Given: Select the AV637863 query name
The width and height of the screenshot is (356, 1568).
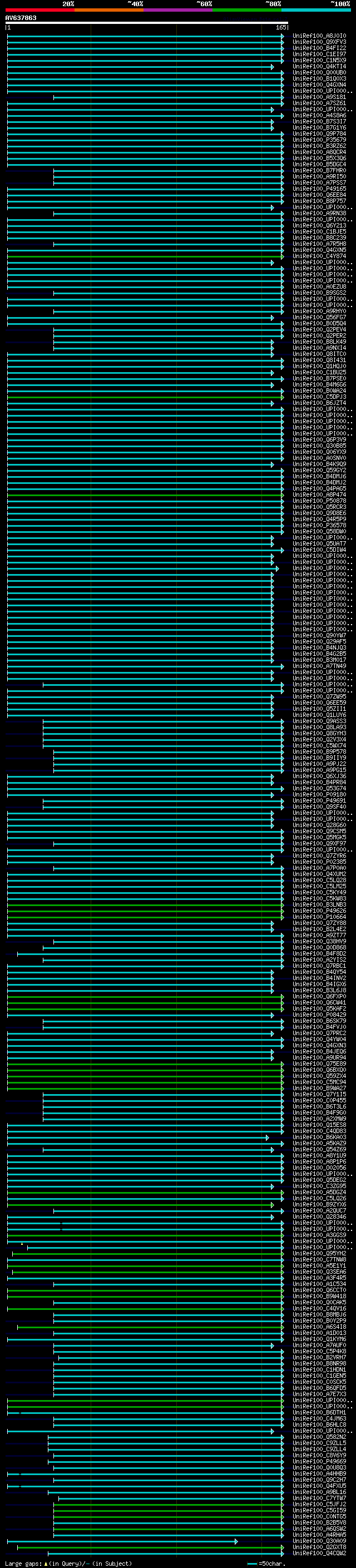Looking at the screenshot, I should point(21,18).
